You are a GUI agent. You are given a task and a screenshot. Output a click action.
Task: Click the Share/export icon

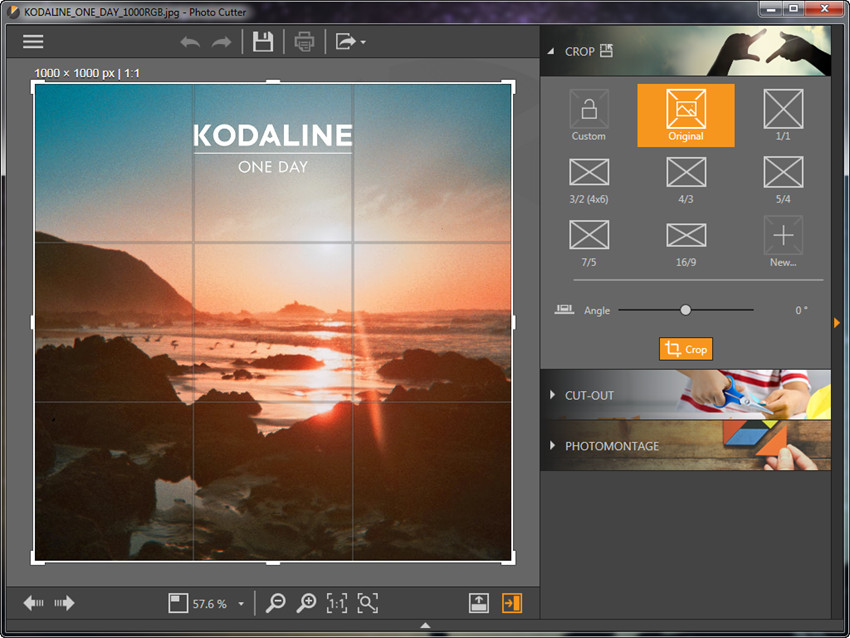tap(345, 41)
